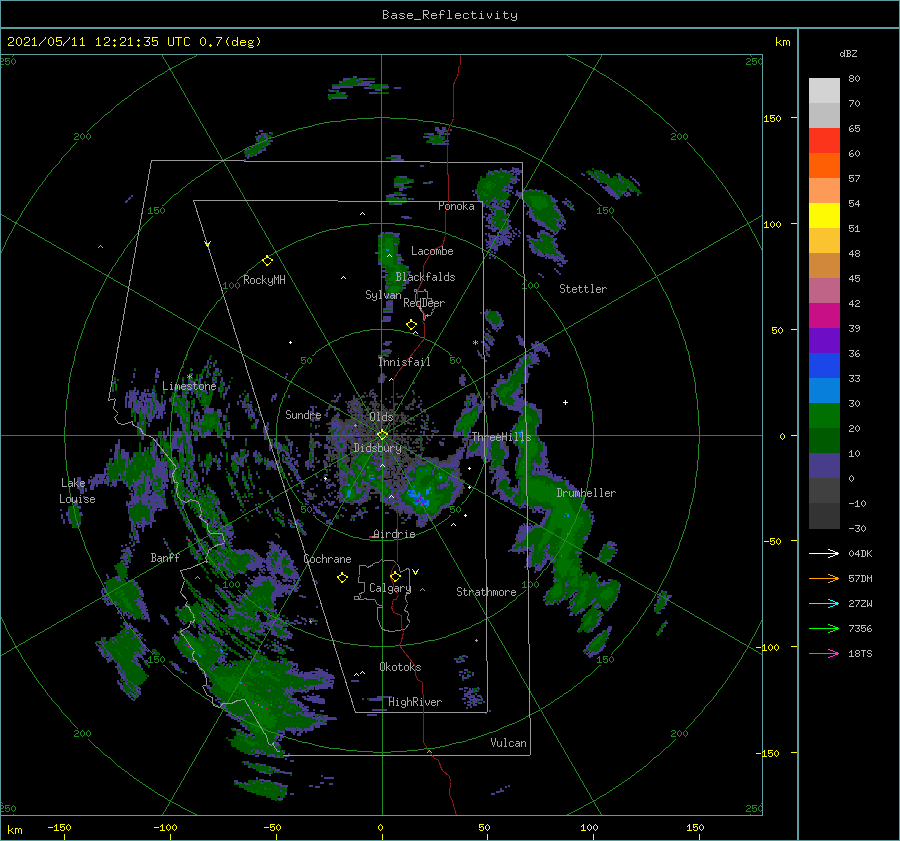
Task: Click the Lake Louise label
Action: pyautogui.click(x=77, y=491)
